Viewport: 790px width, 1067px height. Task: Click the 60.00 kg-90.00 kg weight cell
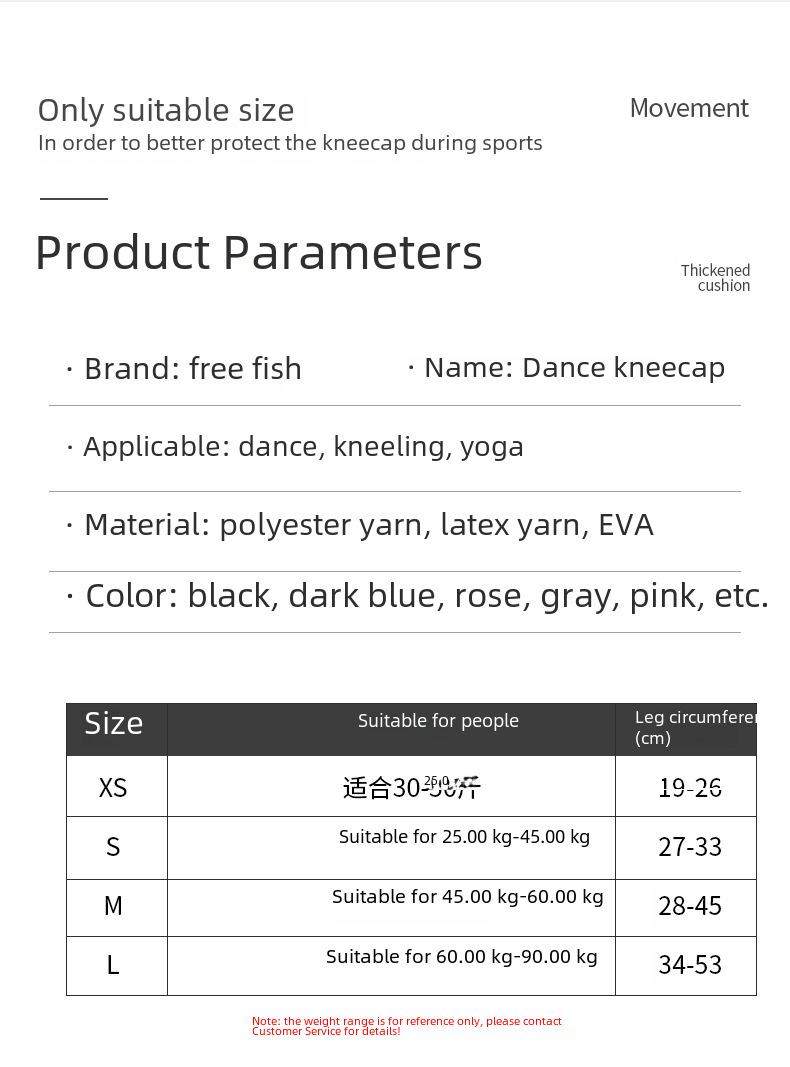click(x=461, y=957)
